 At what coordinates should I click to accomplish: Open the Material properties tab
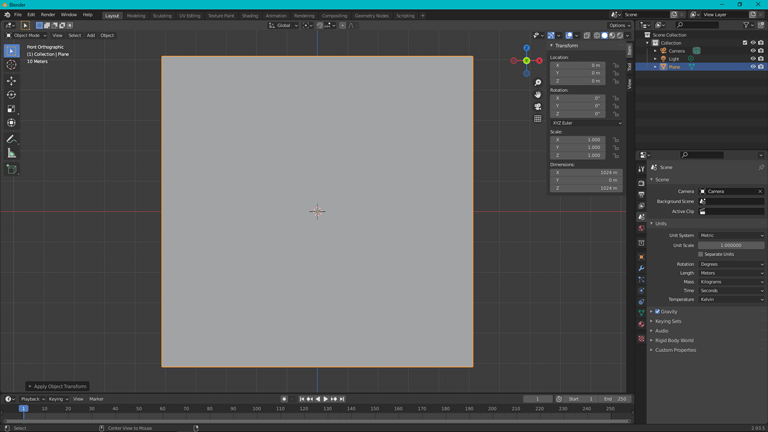[641, 324]
